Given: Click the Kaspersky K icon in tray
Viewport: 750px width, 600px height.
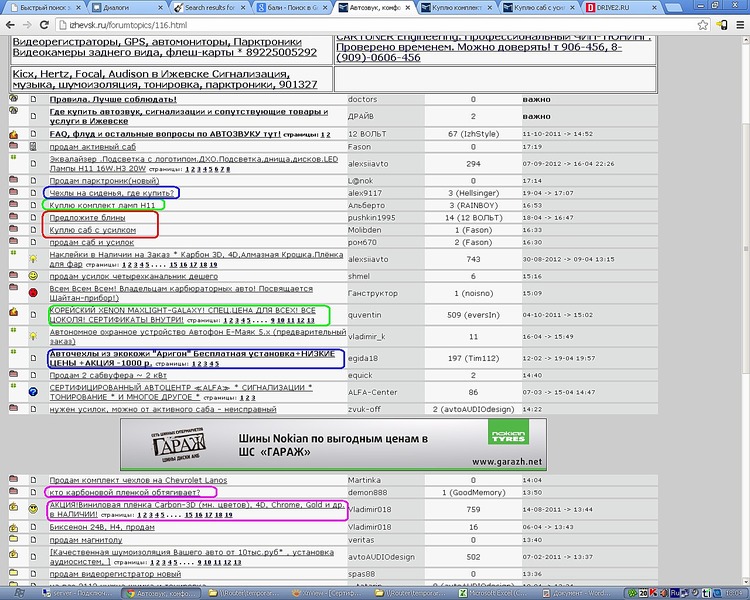Looking at the screenshot, I should coord(653,593).
